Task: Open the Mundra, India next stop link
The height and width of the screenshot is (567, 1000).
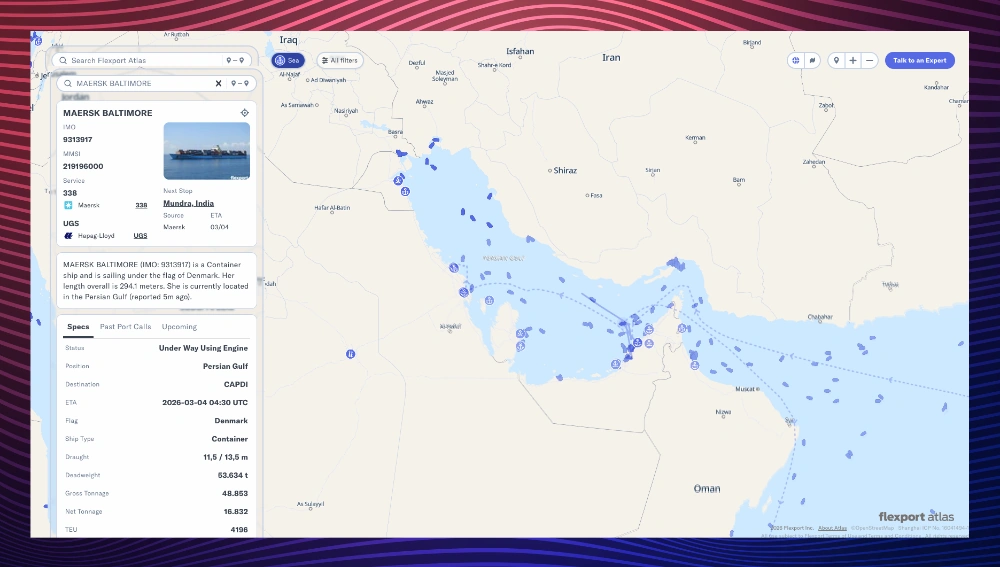Action: (188, 203)
